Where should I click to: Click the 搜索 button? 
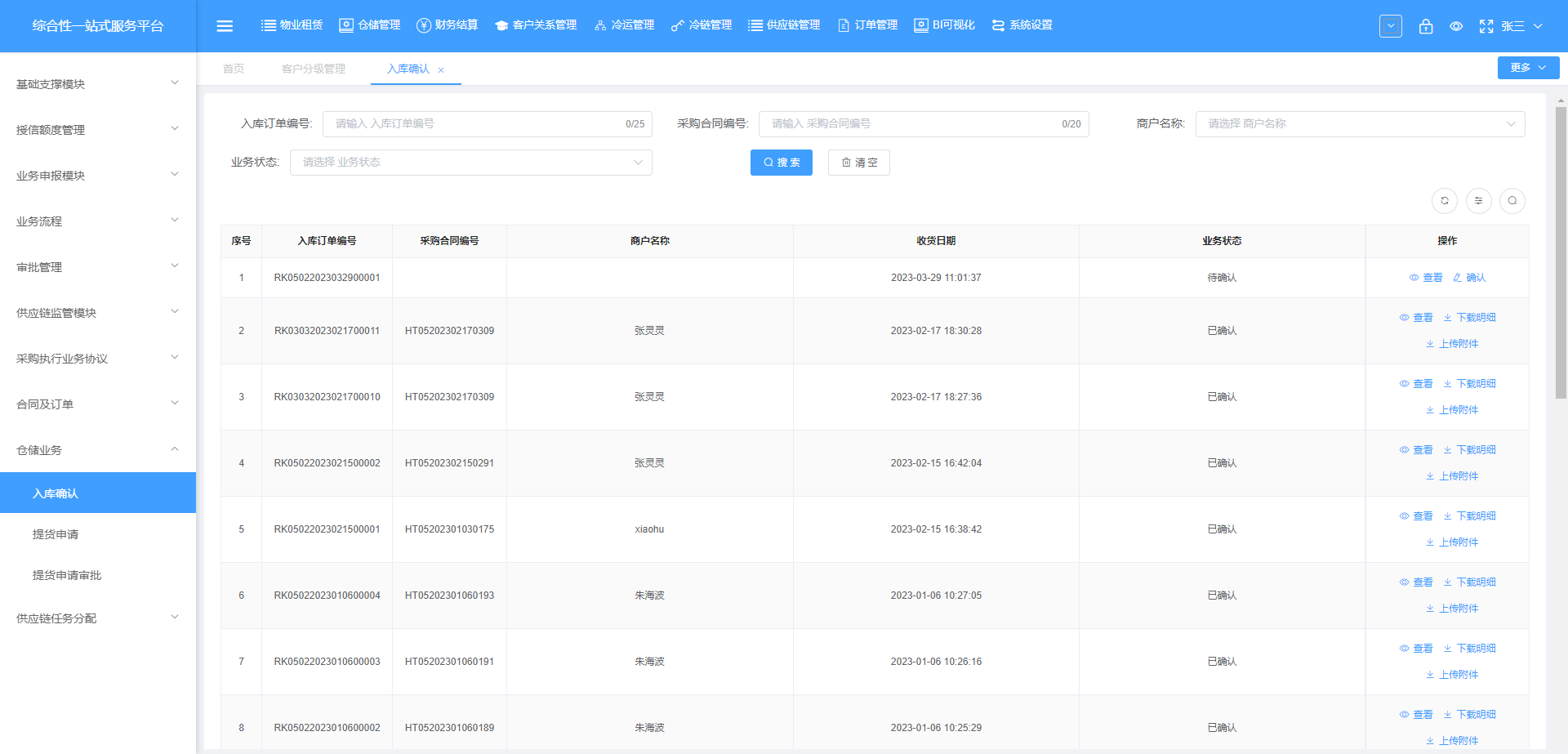pos(782,163)
